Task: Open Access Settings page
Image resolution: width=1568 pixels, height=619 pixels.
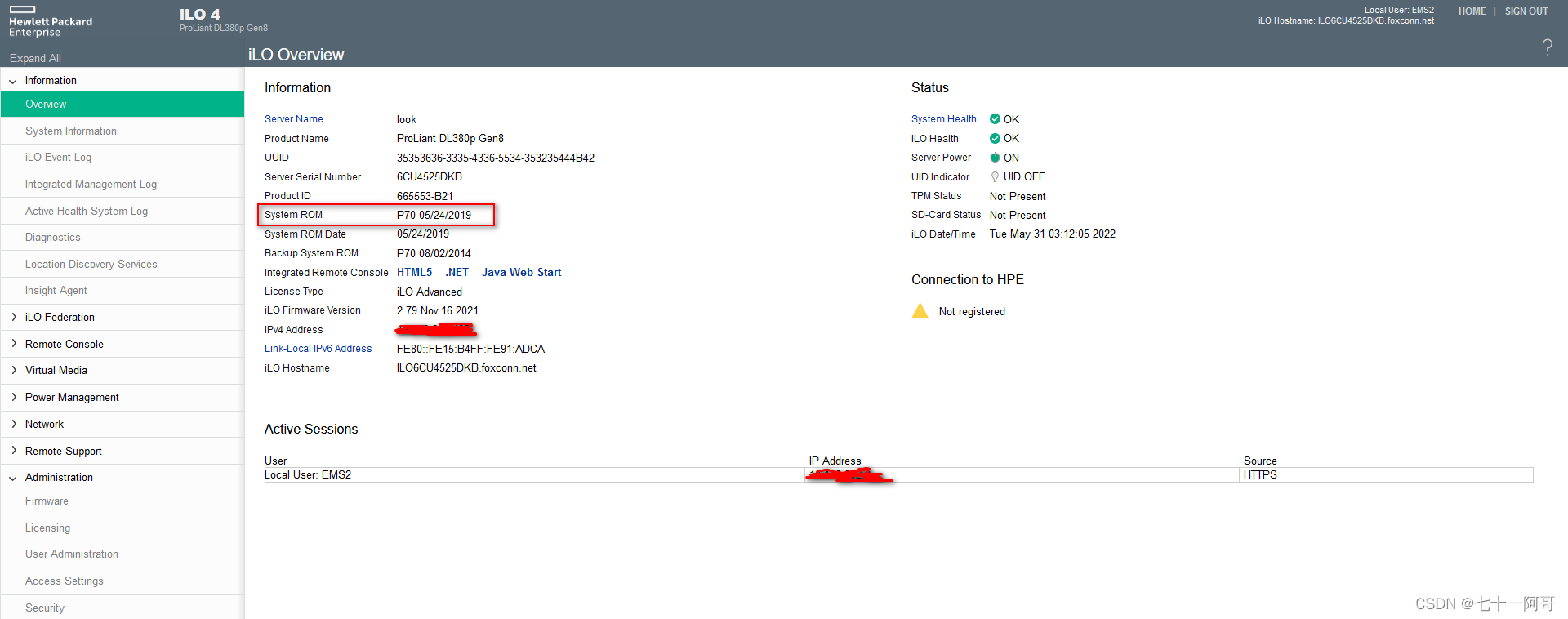Action: click(x=122, y=581)
